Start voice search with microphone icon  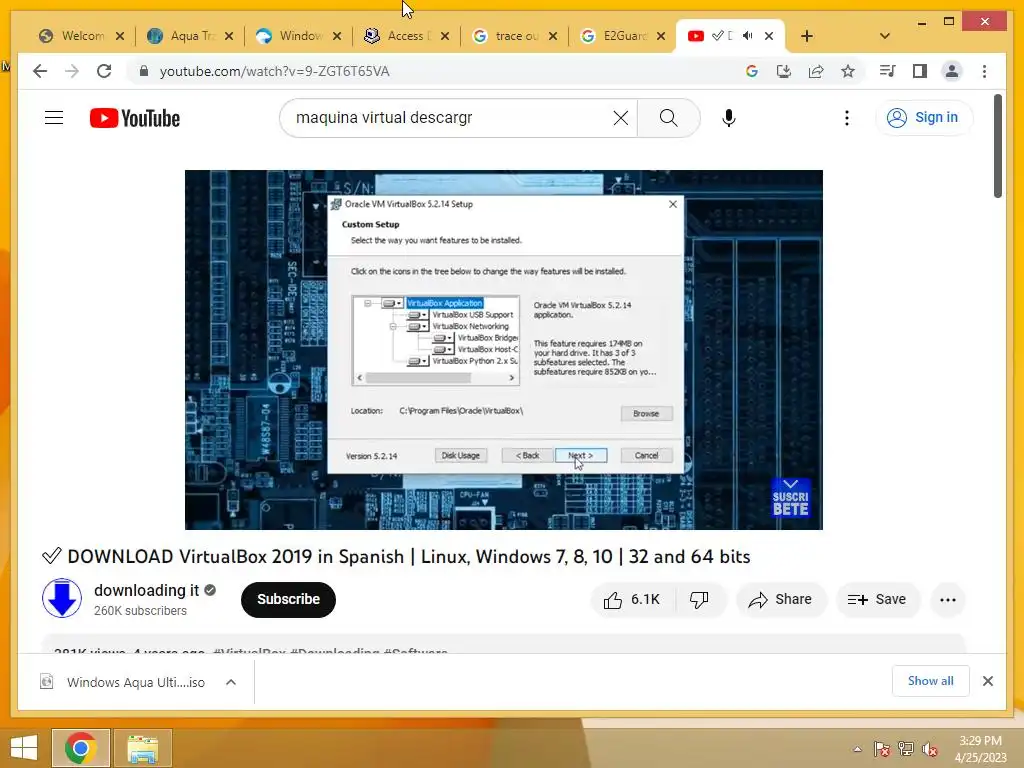click(x=729, y=118)
